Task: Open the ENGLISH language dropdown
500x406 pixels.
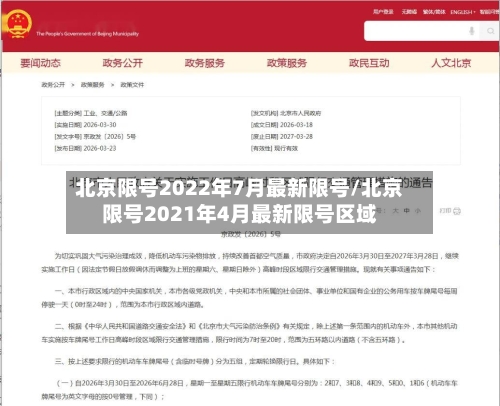Action: coord(463,12)
